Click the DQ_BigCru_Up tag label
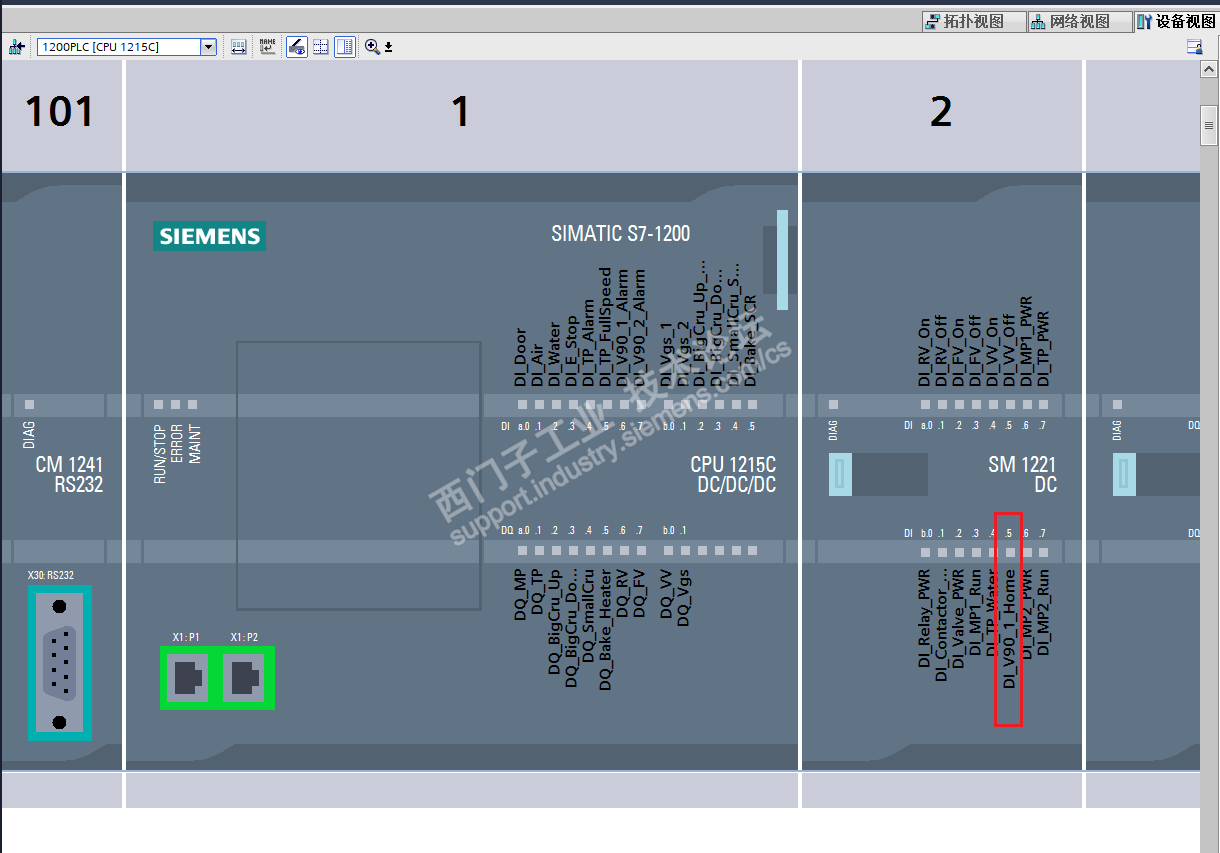Image resolution: width=1220 pixels, height=853 pixels. point(554,622)
